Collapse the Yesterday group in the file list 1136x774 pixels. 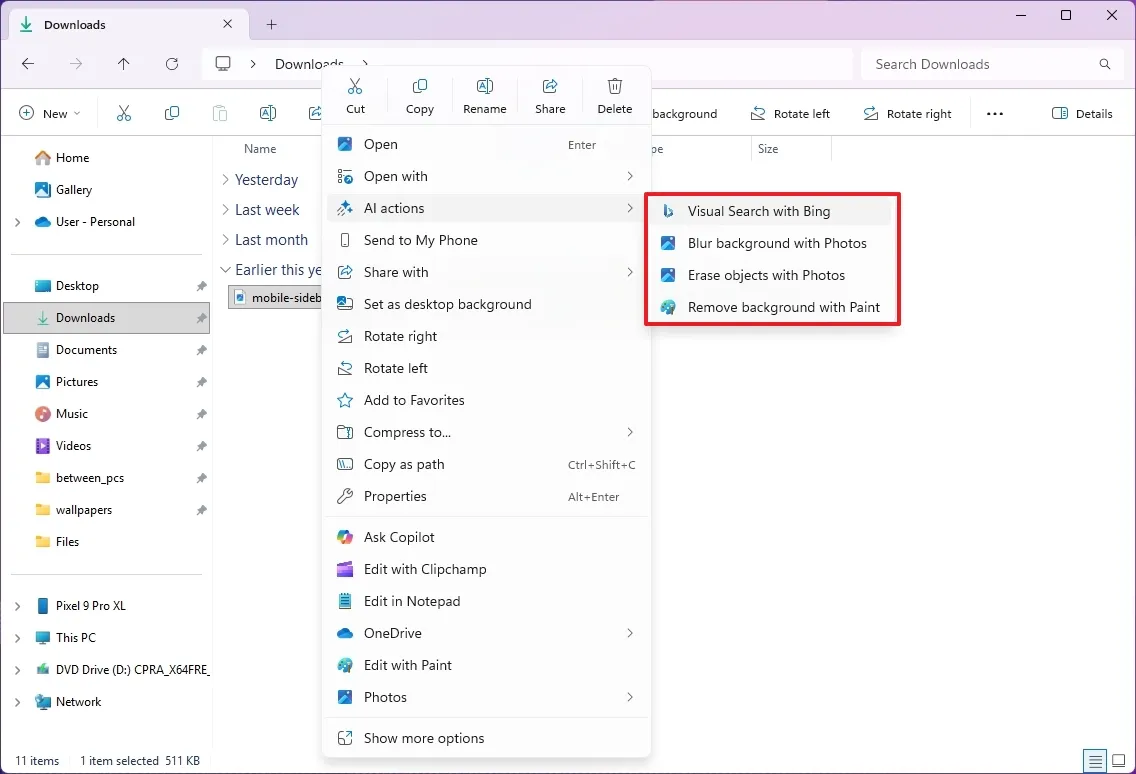pyautogui.click(x=225, y=180)
